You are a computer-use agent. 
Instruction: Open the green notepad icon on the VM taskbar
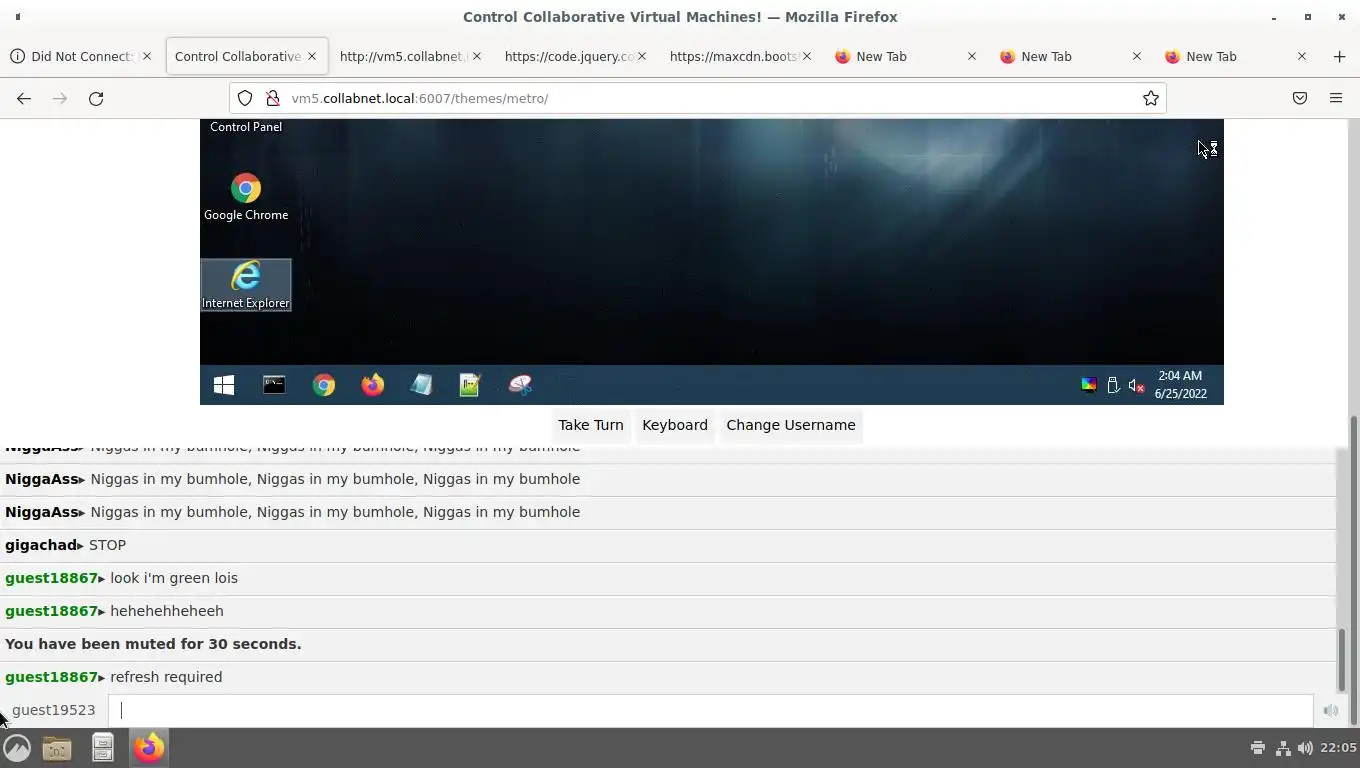tap(470, 385)
